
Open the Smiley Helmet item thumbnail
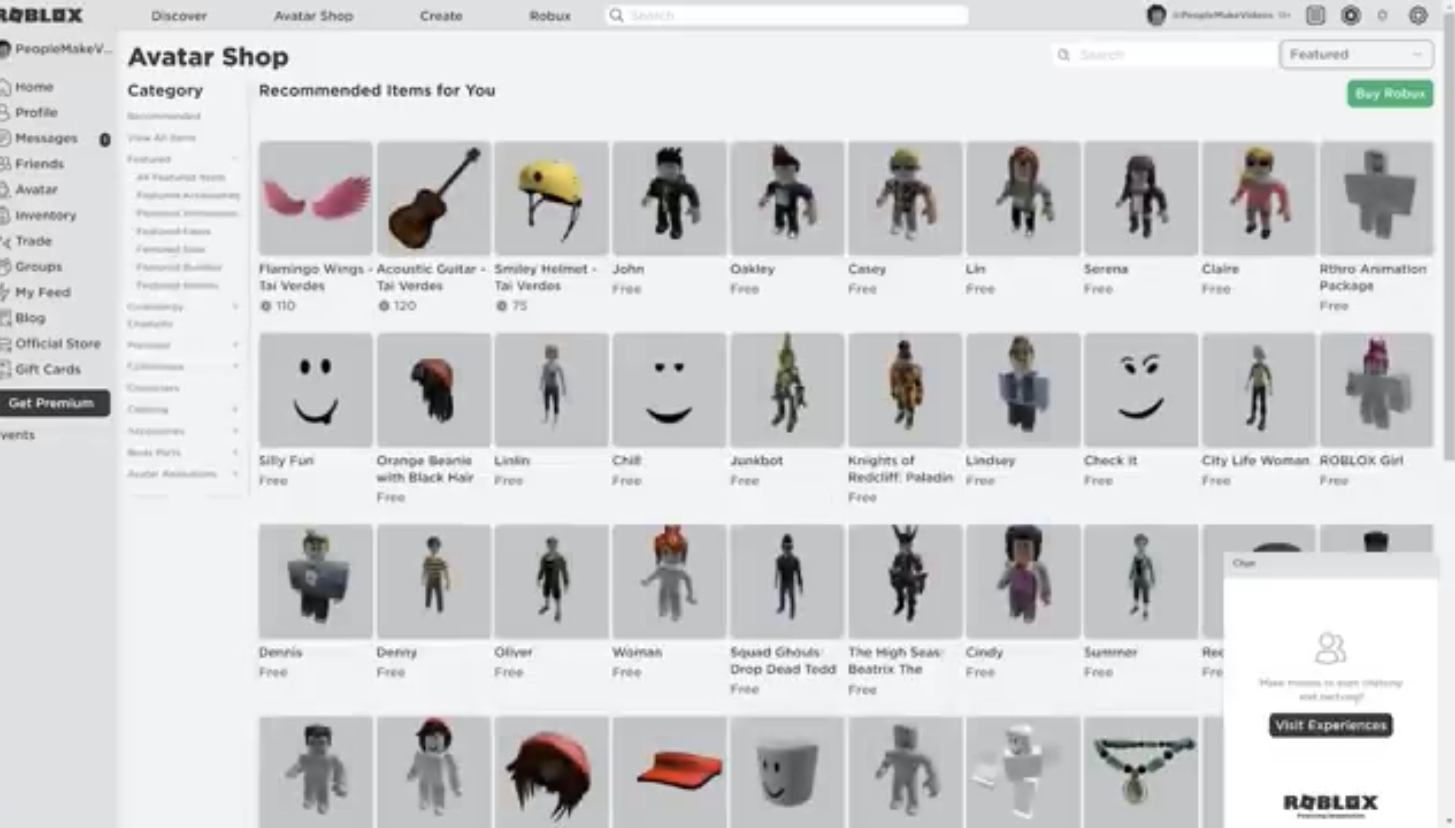[x=551, y=198]
